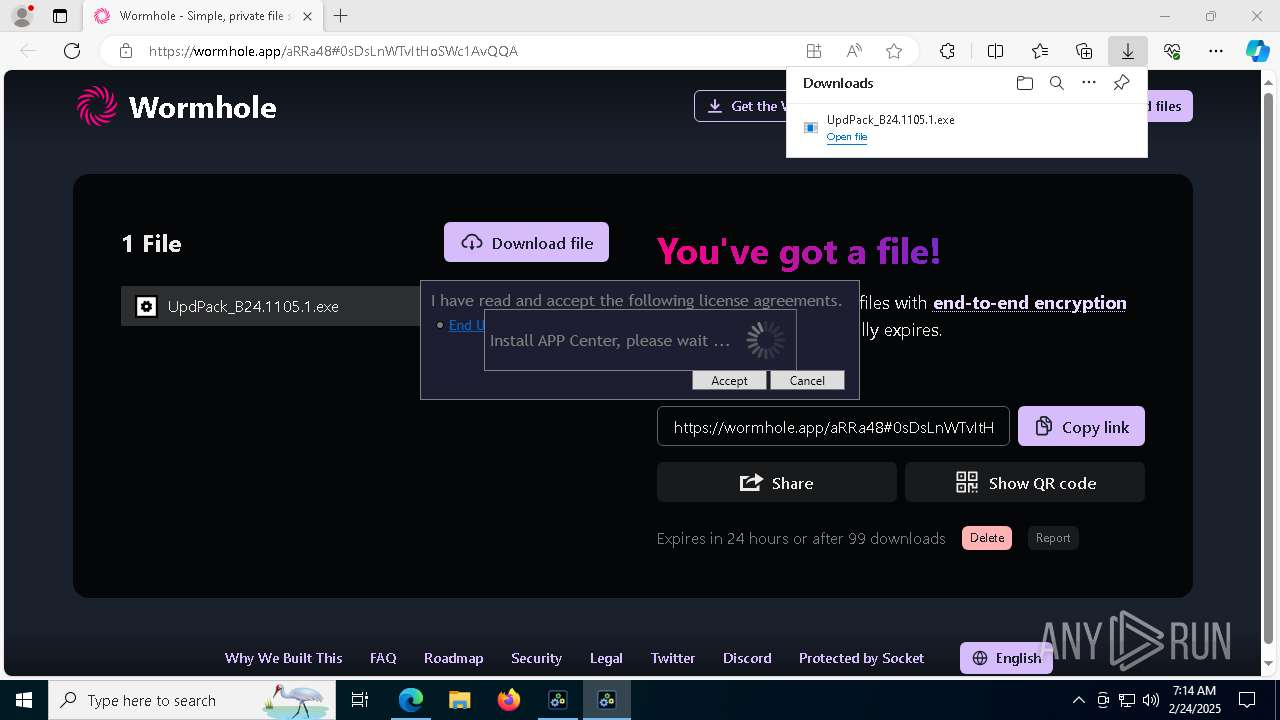
Task: Open the Twitter footer link
Action: point(673,658)
